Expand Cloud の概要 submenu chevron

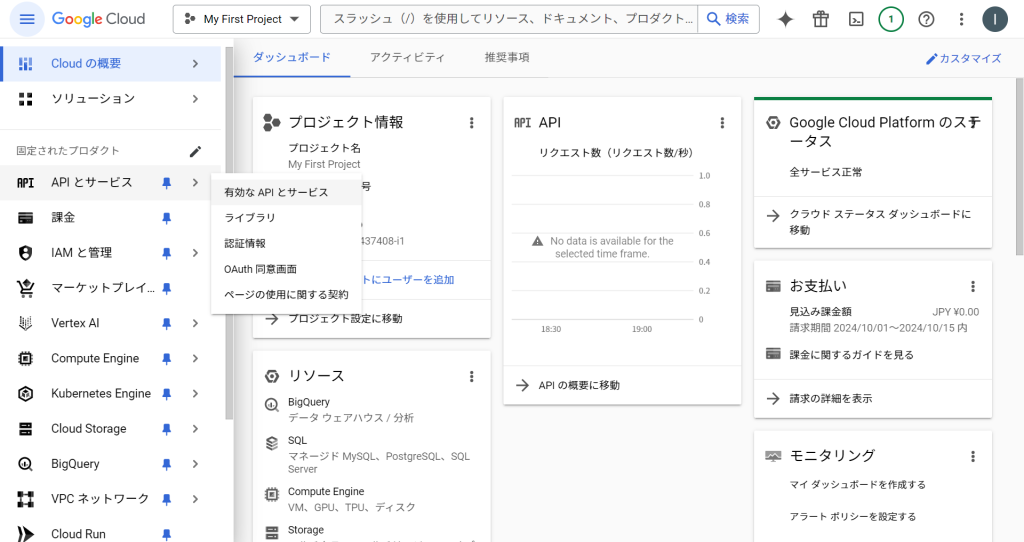195,63
